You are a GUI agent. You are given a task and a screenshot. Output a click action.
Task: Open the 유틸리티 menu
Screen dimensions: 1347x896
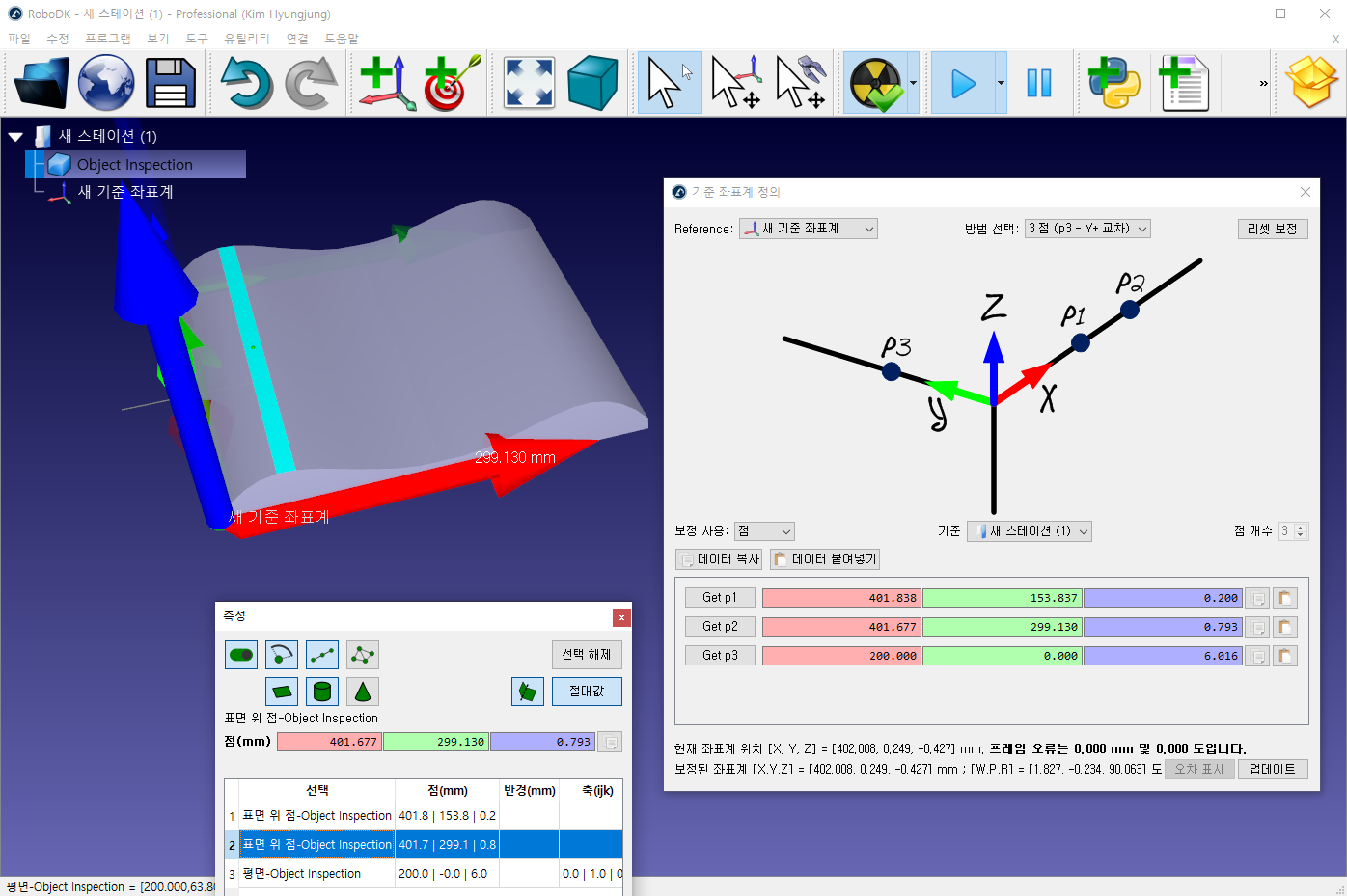point(247,39)
